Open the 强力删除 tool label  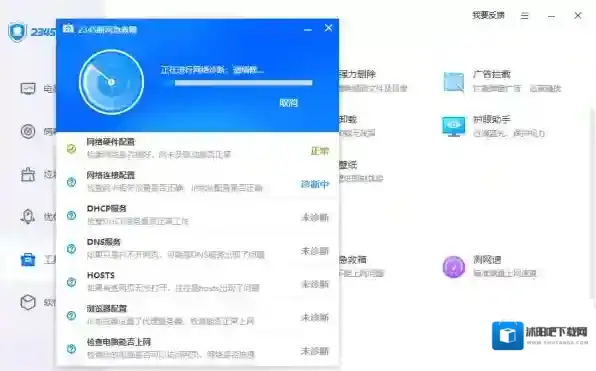357,74
